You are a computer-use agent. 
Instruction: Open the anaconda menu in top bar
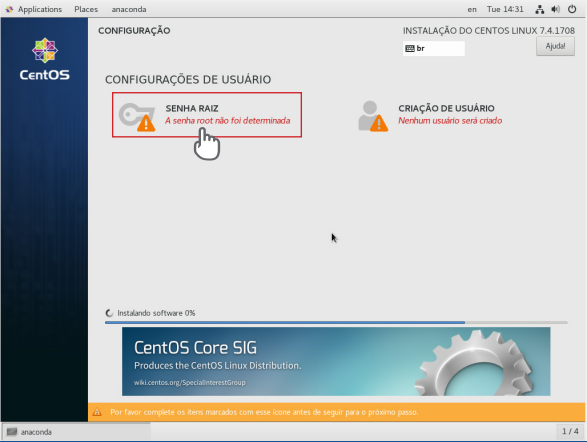click(x=129, y=9)
